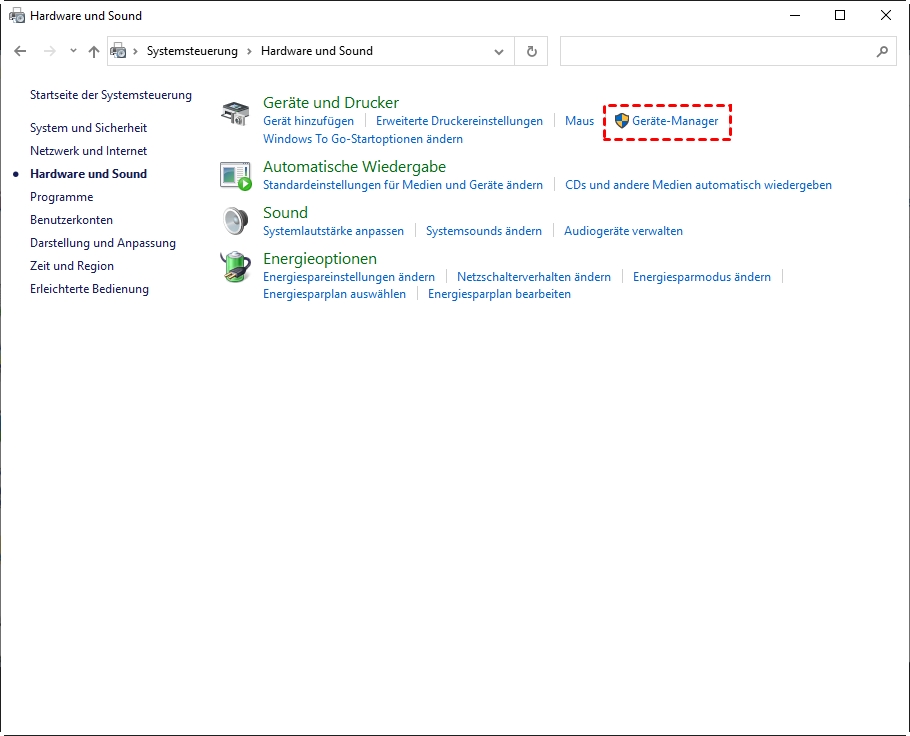Open the recent locations dropdown
This screenshot has width=910, height=736.
click(x=73, y=51)
